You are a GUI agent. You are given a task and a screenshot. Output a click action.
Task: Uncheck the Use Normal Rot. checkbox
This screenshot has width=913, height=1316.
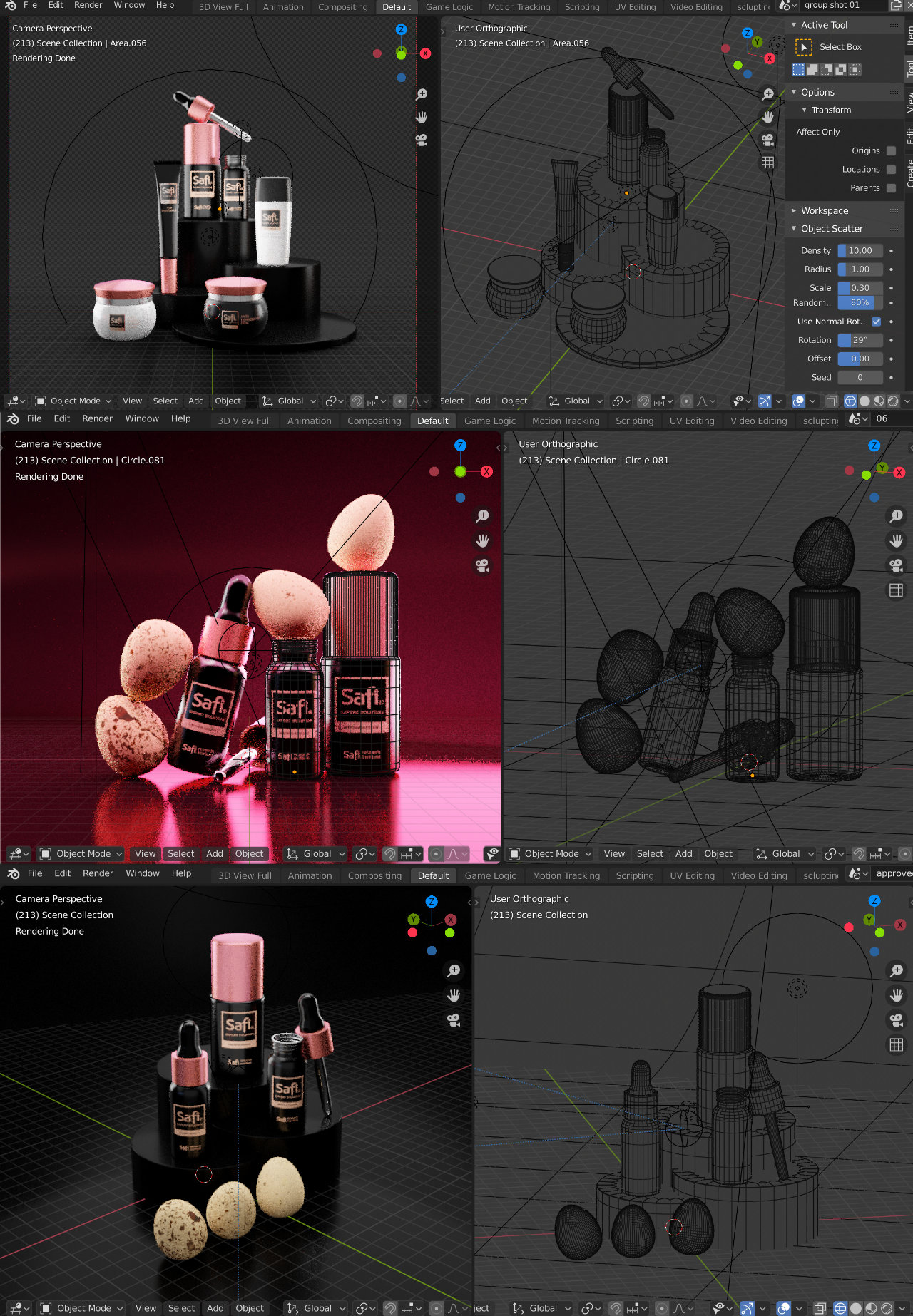pos(876,322)
